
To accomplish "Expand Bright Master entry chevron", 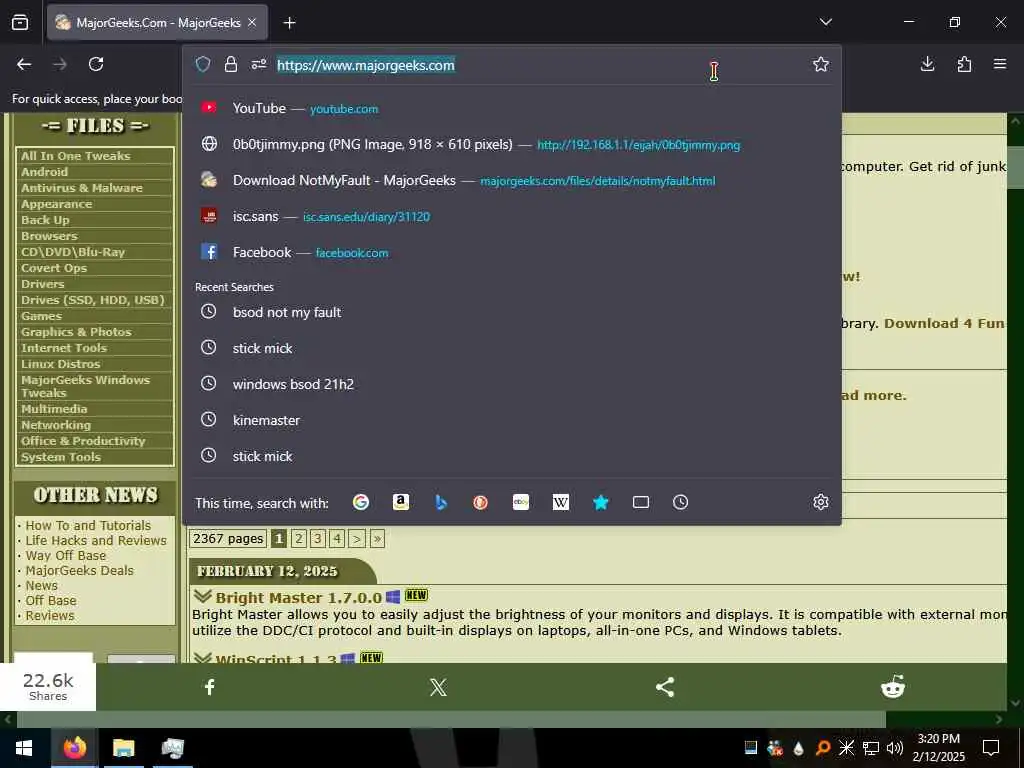I will coord(202,596).
